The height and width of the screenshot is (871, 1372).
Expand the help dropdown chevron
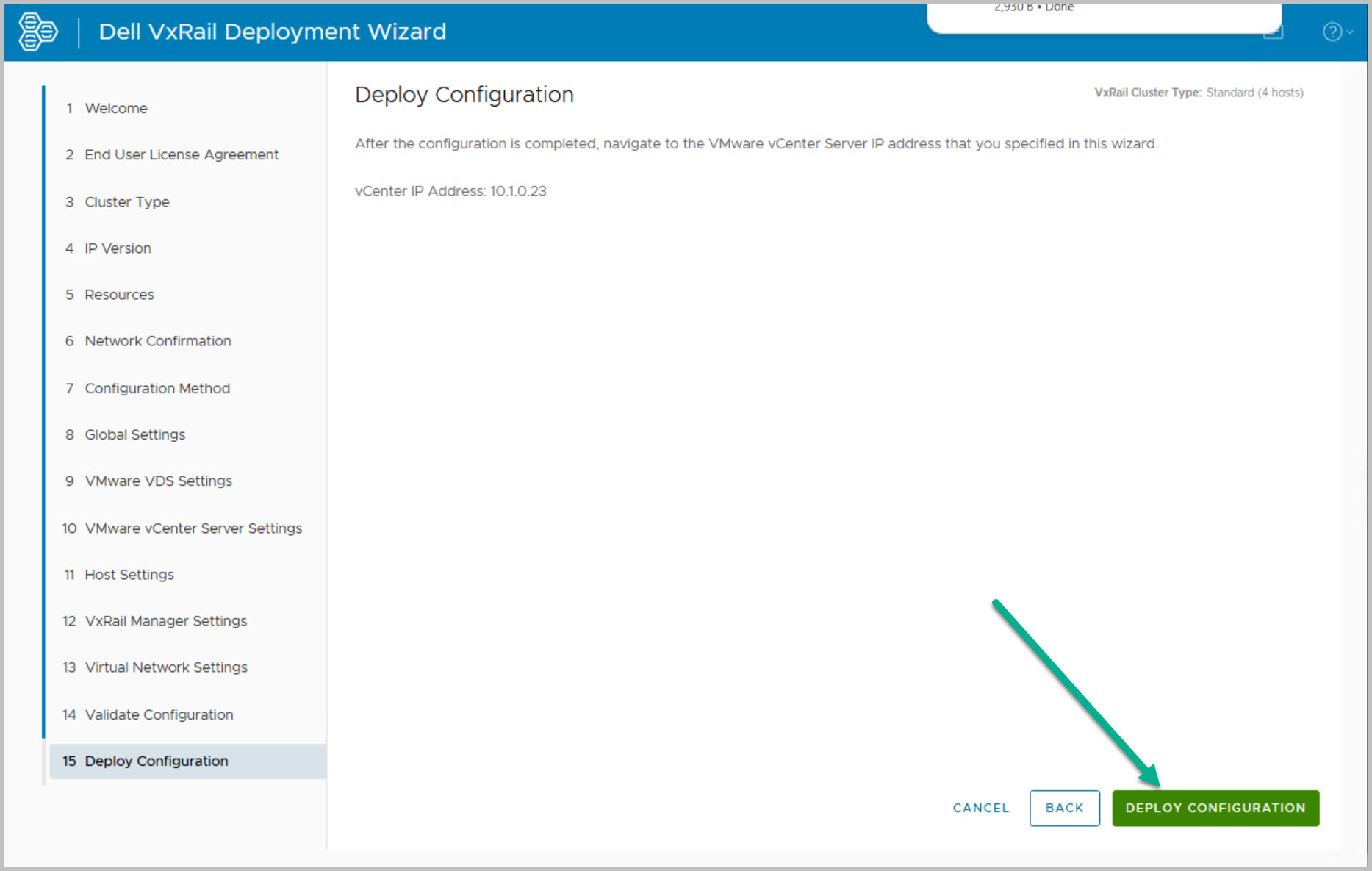point(1350,32)
